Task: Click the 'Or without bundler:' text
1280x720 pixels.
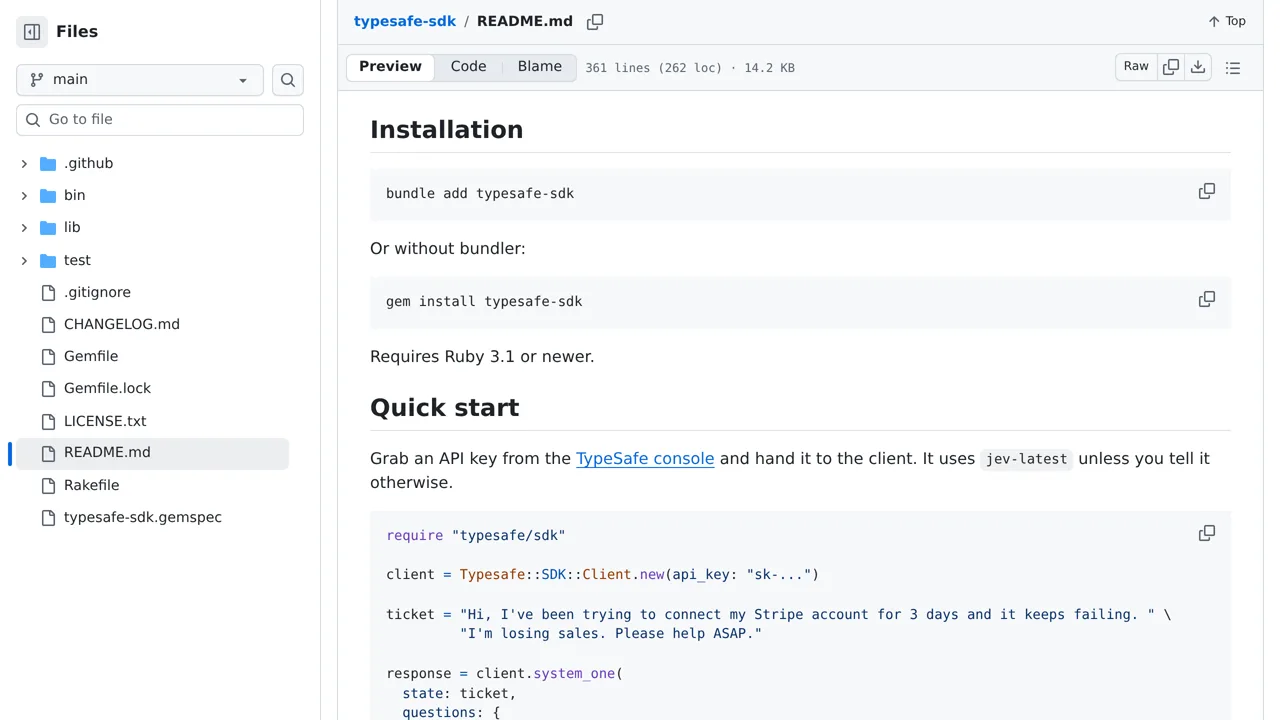Action: [448, 248]
